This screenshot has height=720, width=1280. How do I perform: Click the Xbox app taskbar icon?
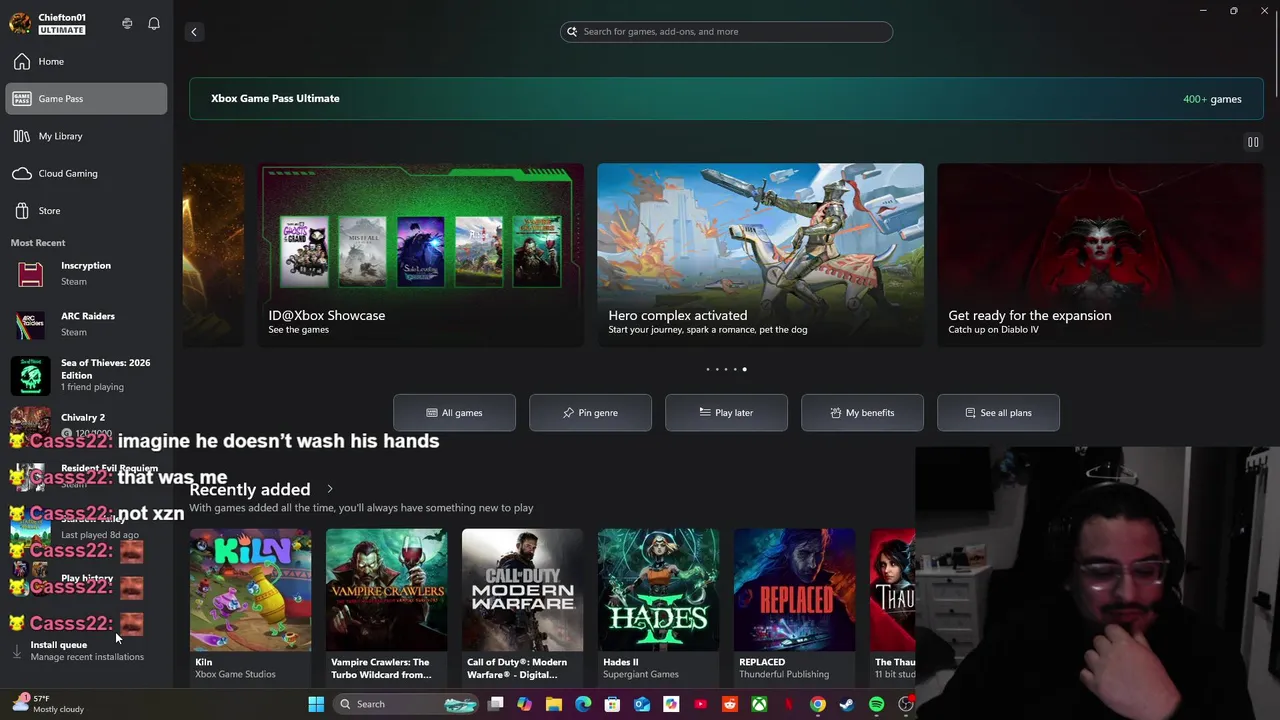click(x=759, y=704)
